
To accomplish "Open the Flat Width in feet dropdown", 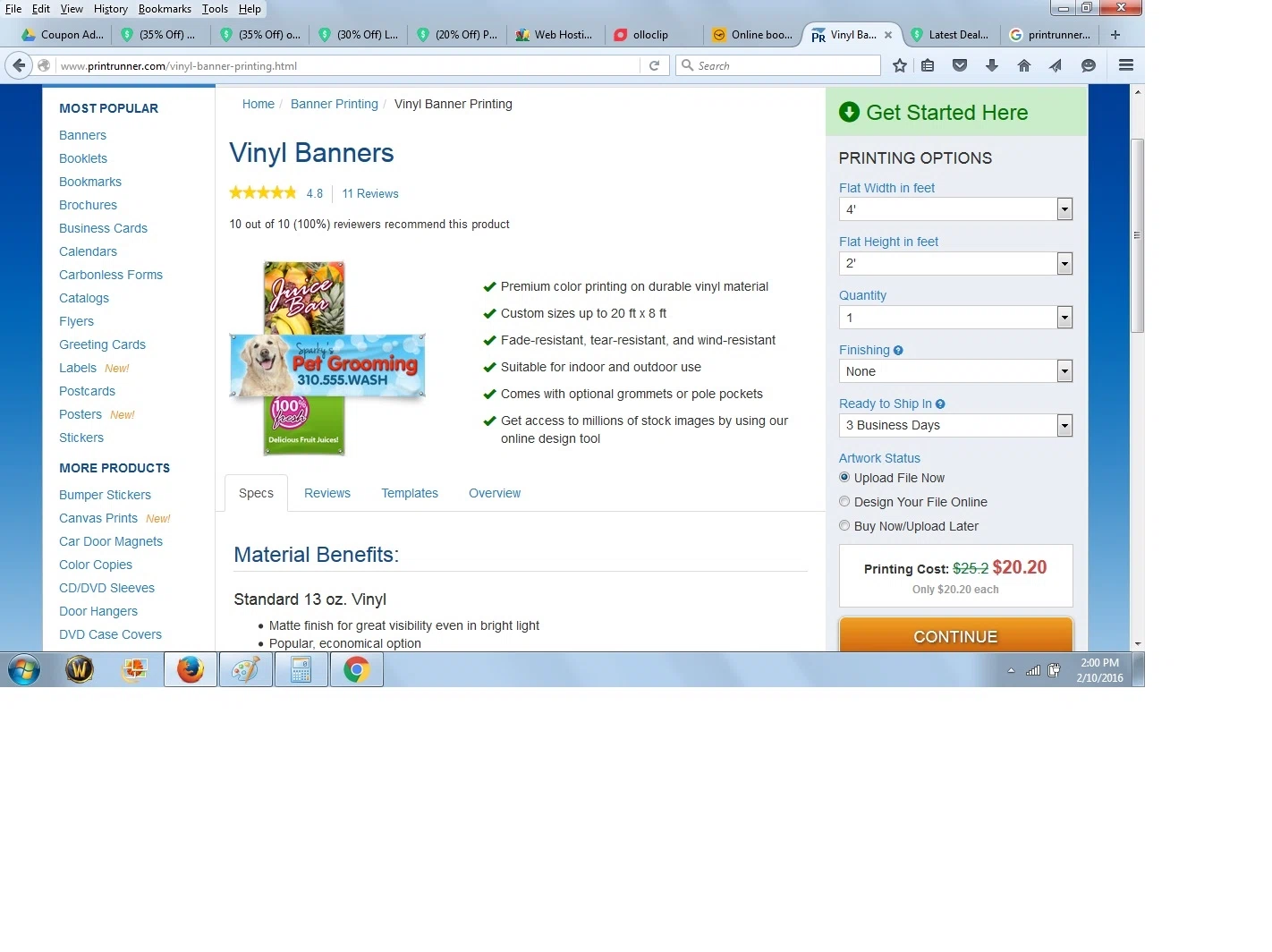I will pyautogui.click(x=955, y=209).
